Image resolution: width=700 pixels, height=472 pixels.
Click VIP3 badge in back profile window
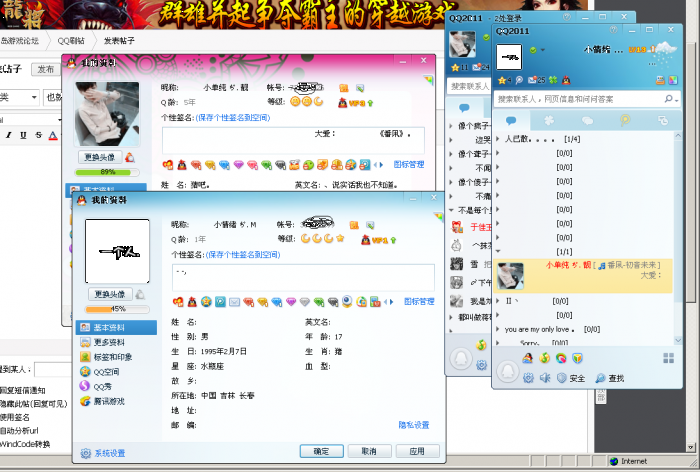point(355,103)
